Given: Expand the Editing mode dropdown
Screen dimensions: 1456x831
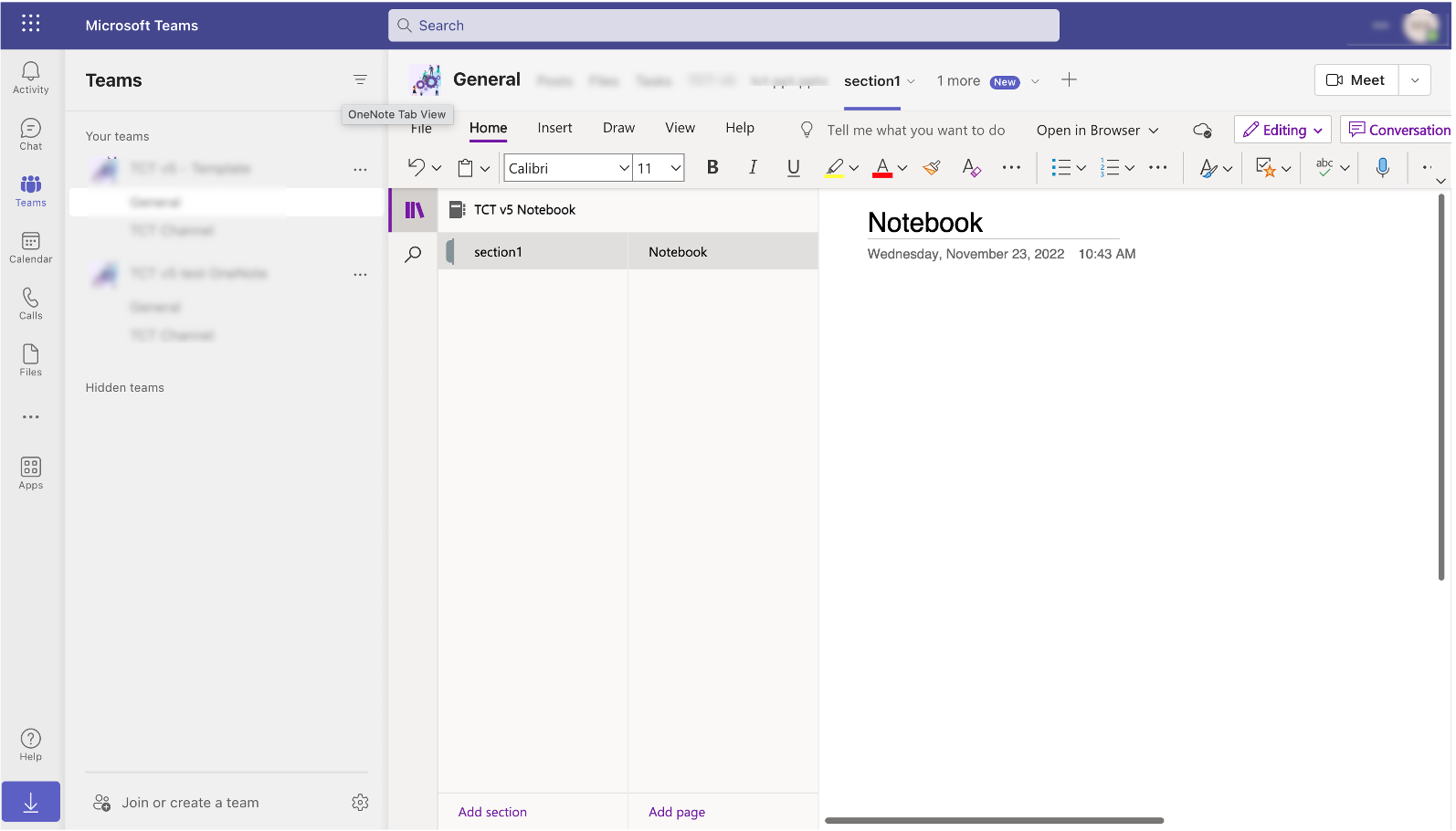Looking at the screenshot, I should (1282, 130).
